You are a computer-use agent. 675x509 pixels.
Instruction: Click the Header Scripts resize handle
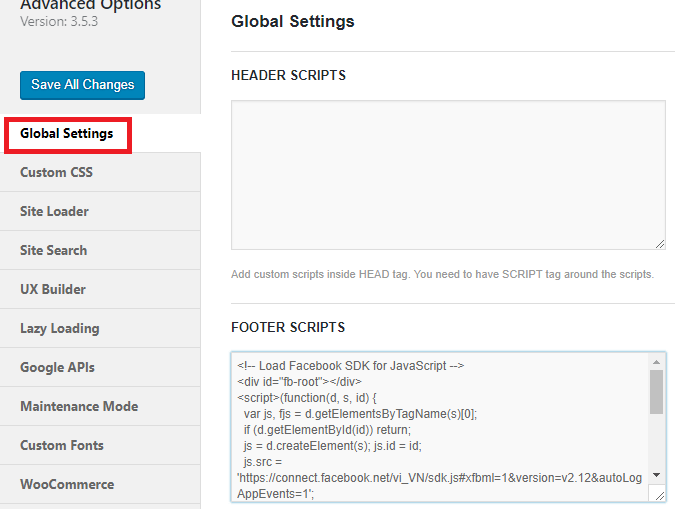[x=660, y=244]
